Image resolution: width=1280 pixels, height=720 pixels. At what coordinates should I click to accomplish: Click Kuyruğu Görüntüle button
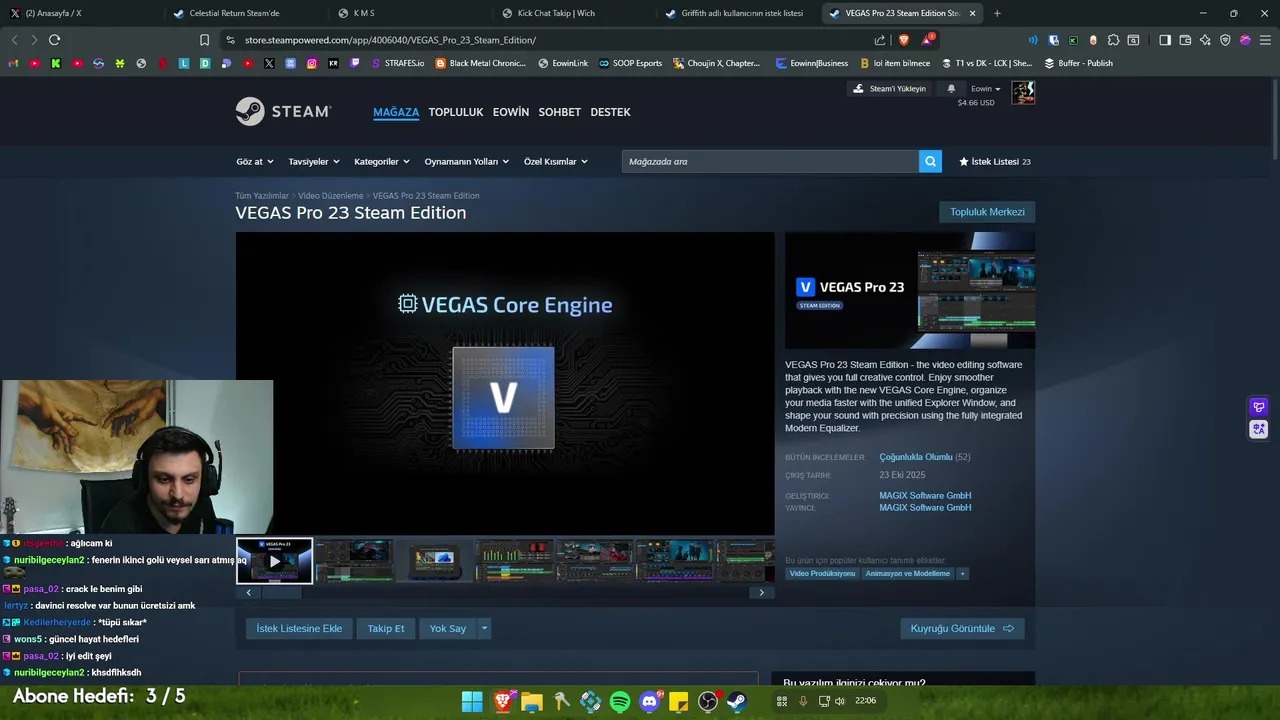(x=962, y=628)
